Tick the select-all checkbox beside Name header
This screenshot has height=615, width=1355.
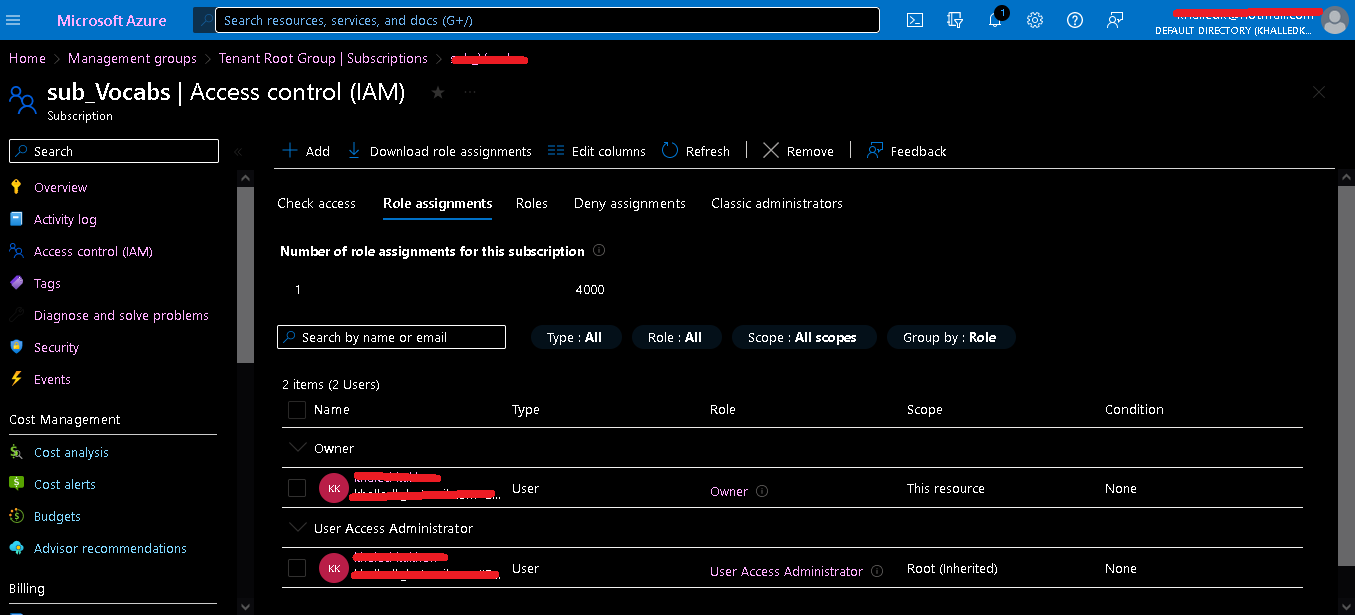click(x=296, y=409)
